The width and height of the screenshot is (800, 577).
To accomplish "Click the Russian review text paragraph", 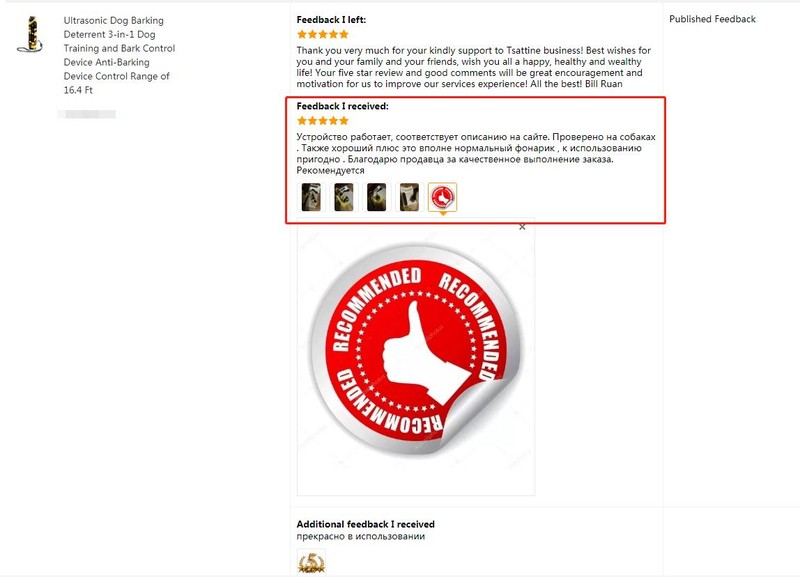I will (x=476, y=154).
